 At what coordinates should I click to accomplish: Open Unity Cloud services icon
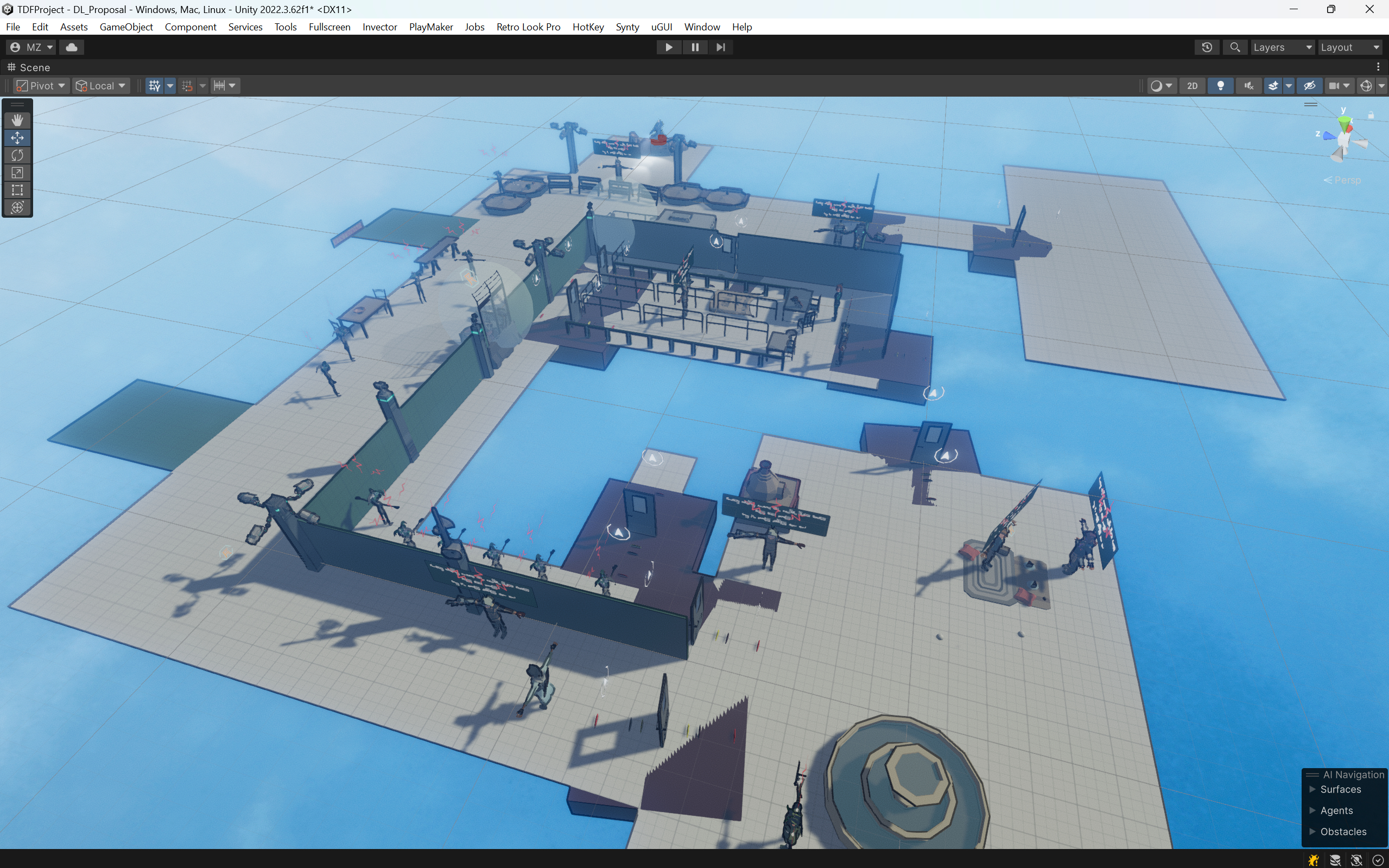72,47
